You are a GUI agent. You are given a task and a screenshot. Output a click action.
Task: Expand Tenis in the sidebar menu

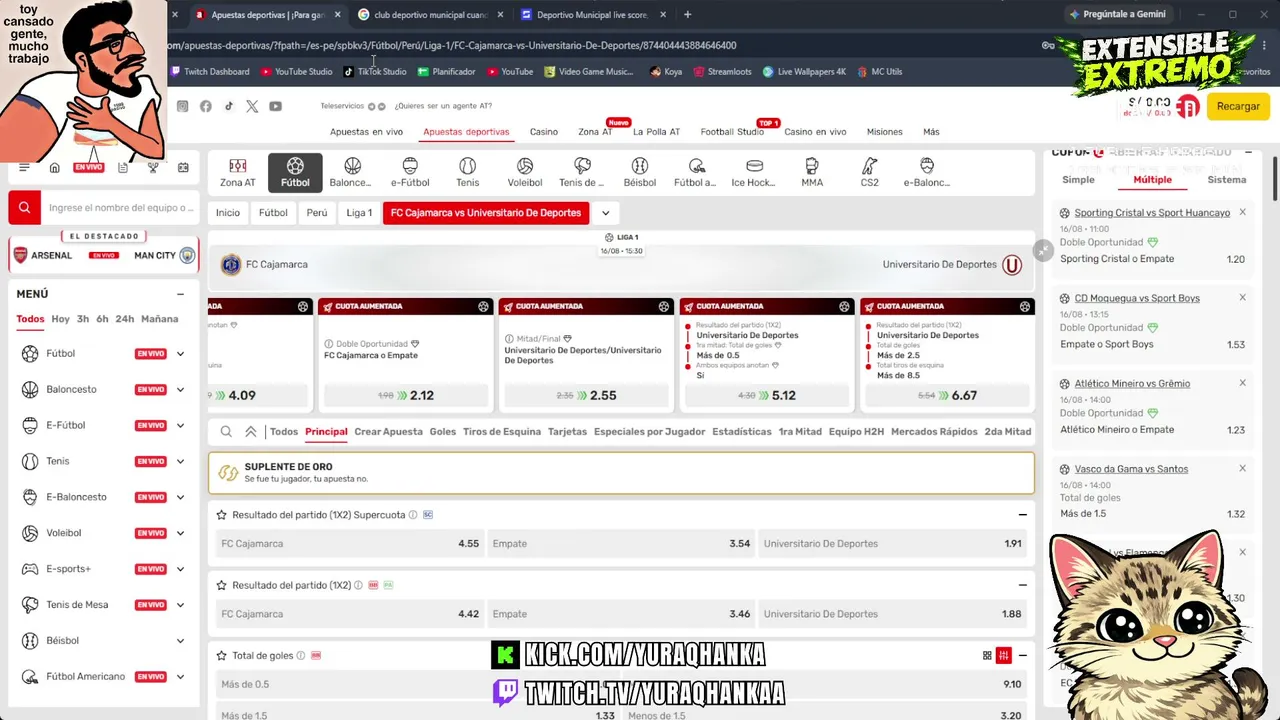pyautogui.click(x=180, y=462)
